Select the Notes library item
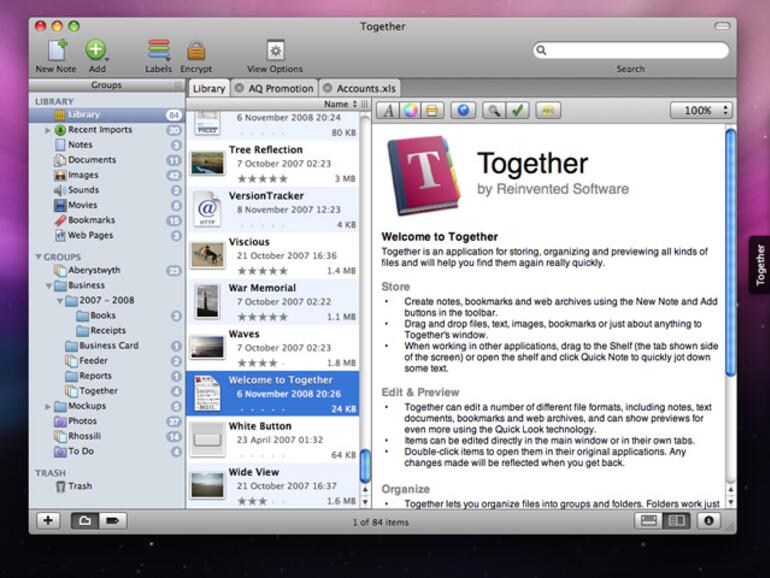 coord(107,145)
